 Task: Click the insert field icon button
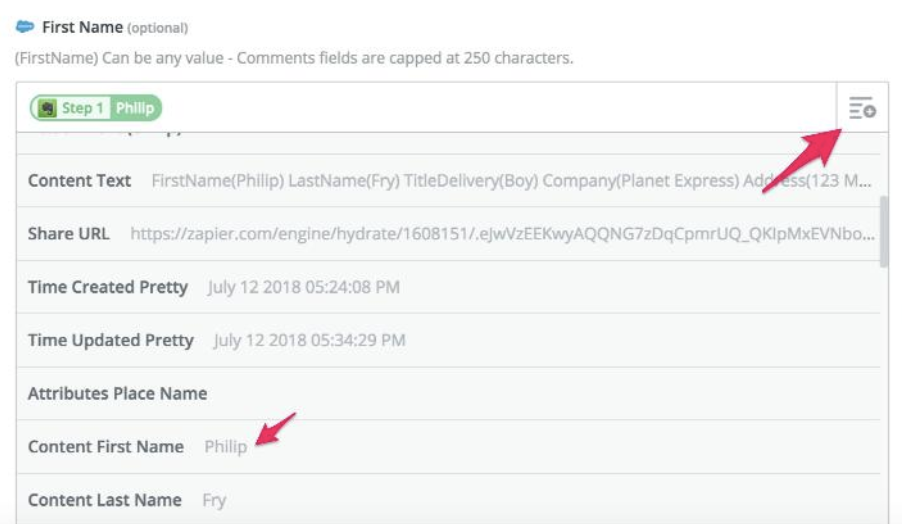tap(862, 108)
